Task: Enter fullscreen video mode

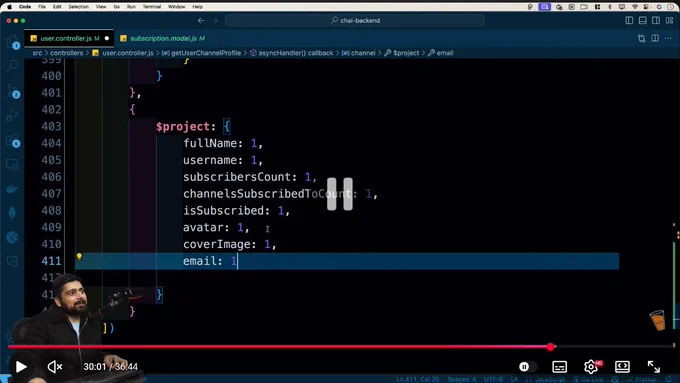Action: click(x=654, y=367)
